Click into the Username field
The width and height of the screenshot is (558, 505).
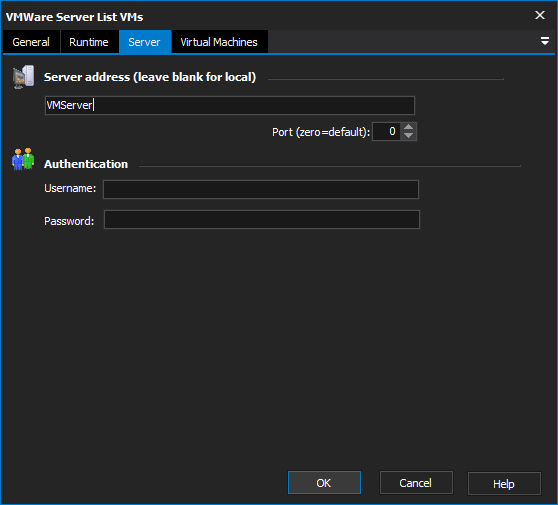coord(261,189)
